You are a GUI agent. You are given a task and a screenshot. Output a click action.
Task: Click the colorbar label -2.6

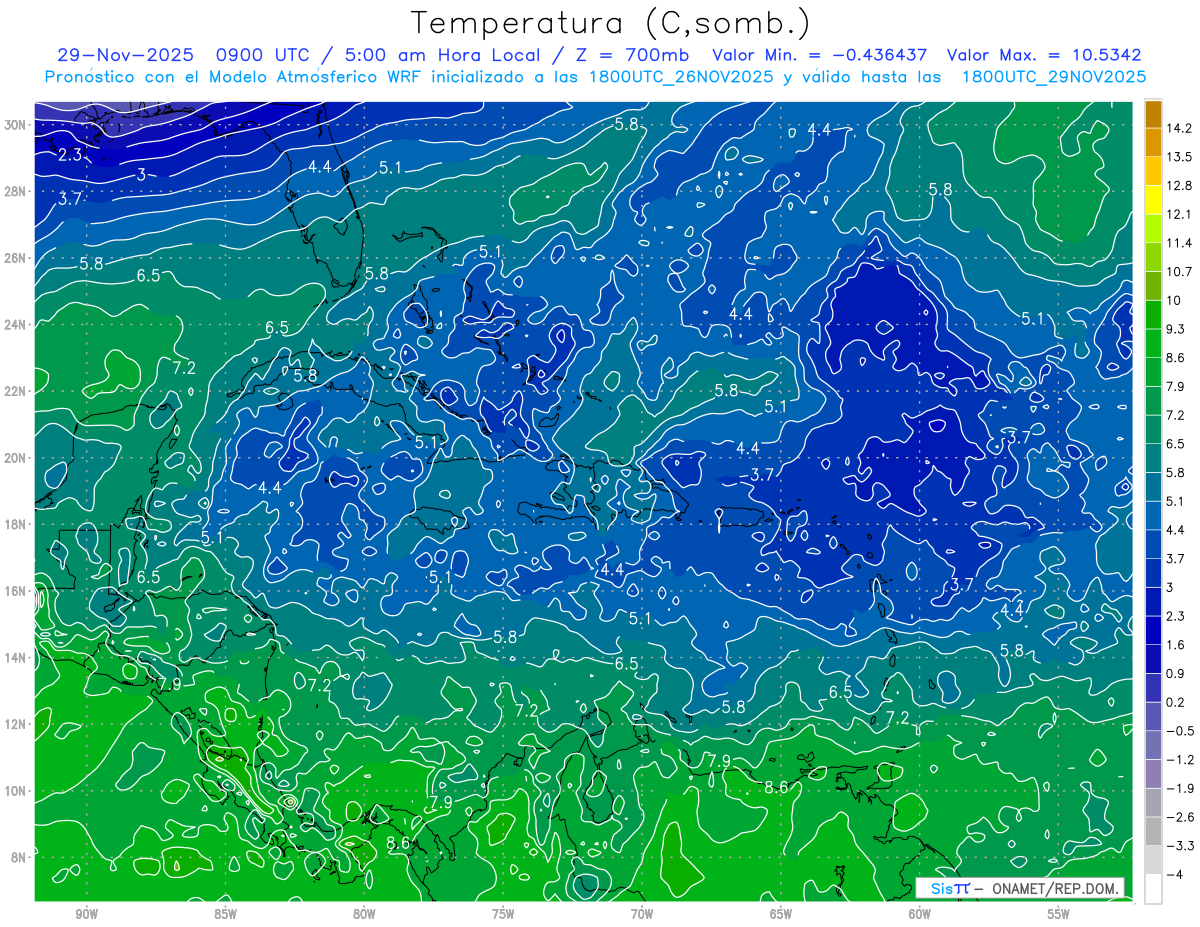(x=1180, y=817)
